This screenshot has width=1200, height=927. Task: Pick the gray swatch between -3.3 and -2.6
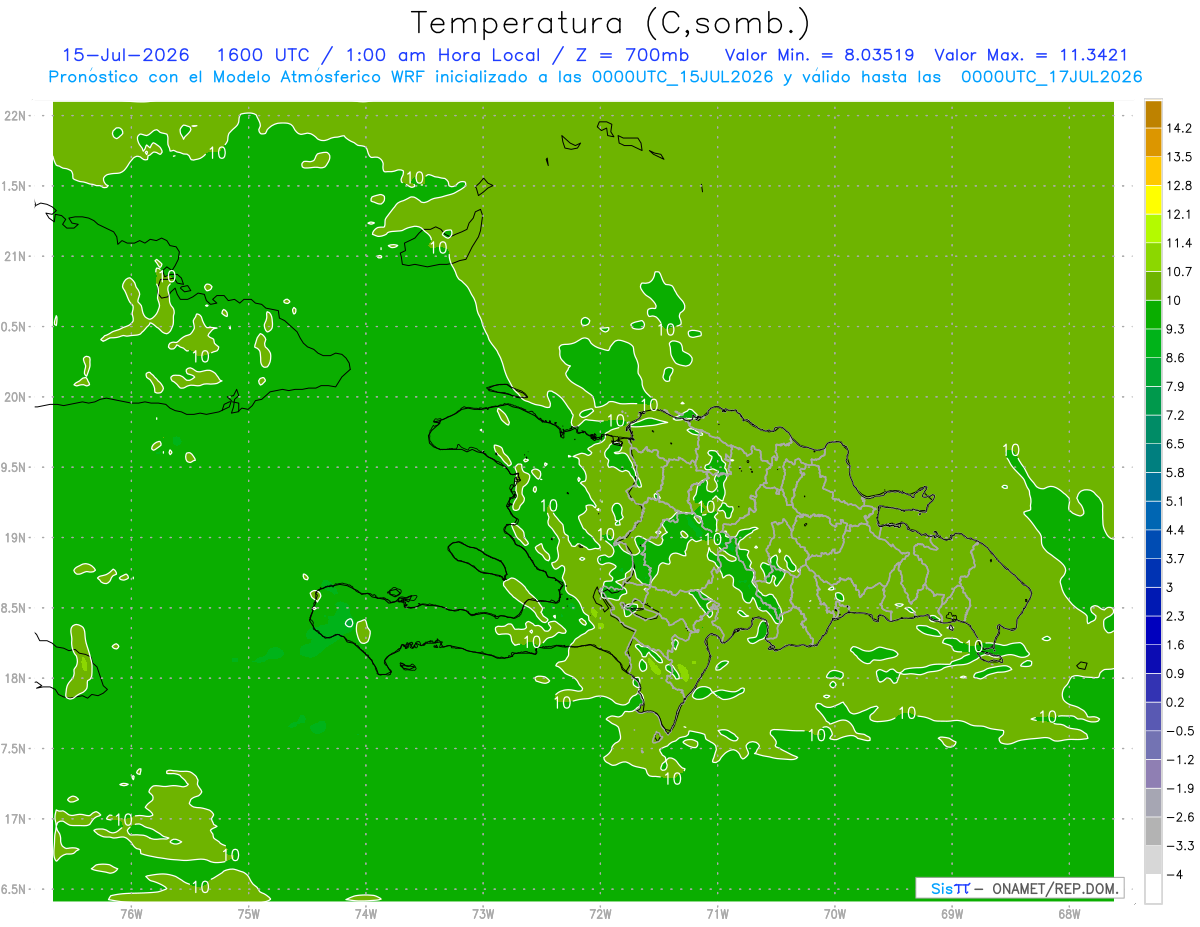(x=1153, y=832)
